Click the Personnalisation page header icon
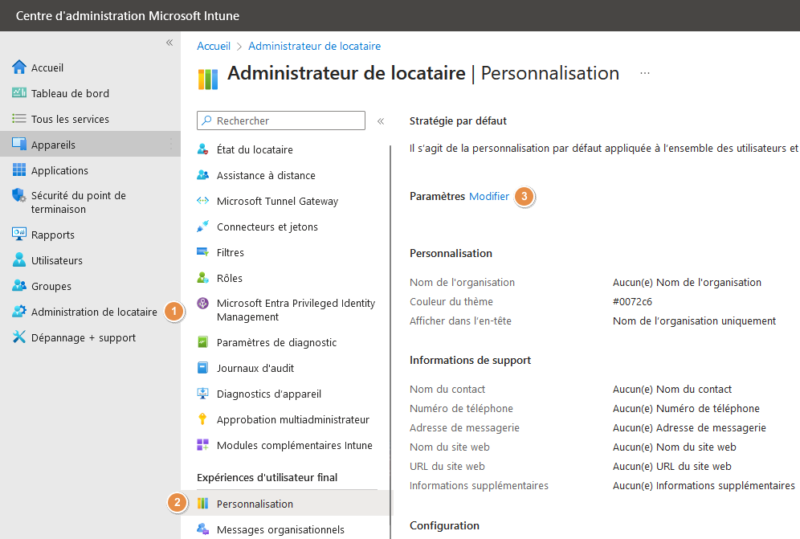Image resolution: width=800 pixels, height=539 pixels. [x=208, y=78]
